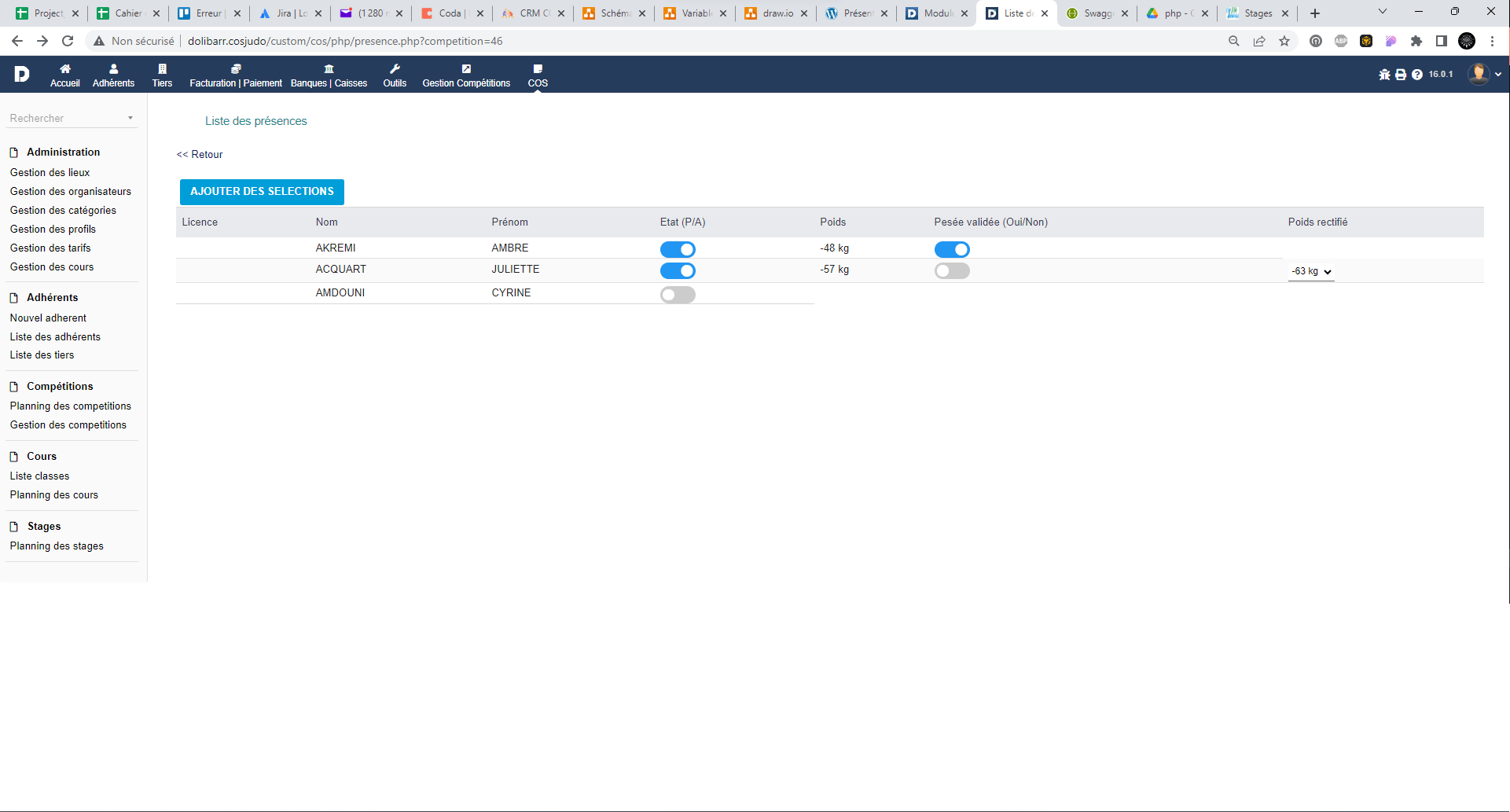
Task: Switch to the Jira browser tab
Action: click(x=289, y=13)
